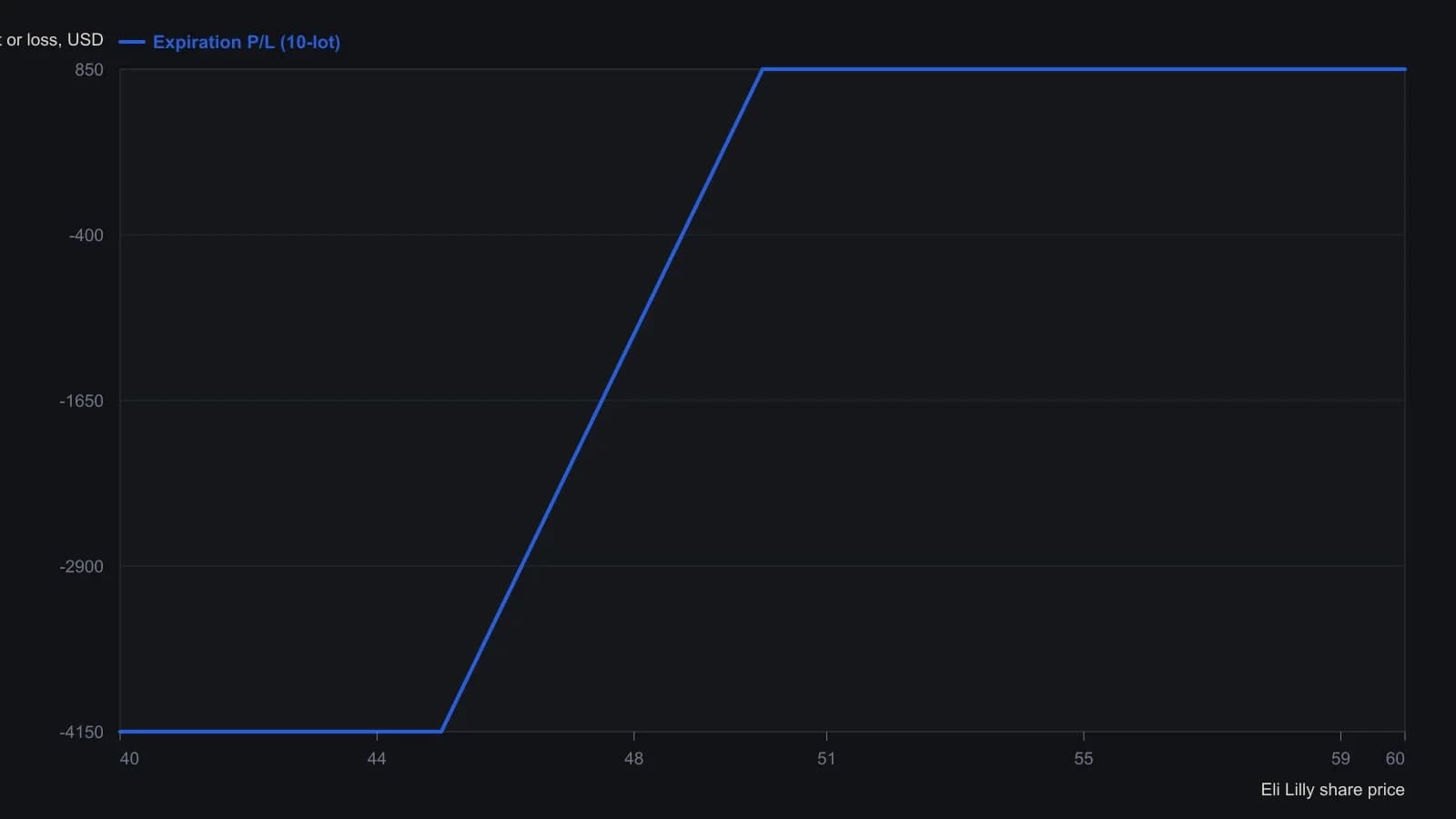Click the y-axis value -400

click(x=86, y=236)
